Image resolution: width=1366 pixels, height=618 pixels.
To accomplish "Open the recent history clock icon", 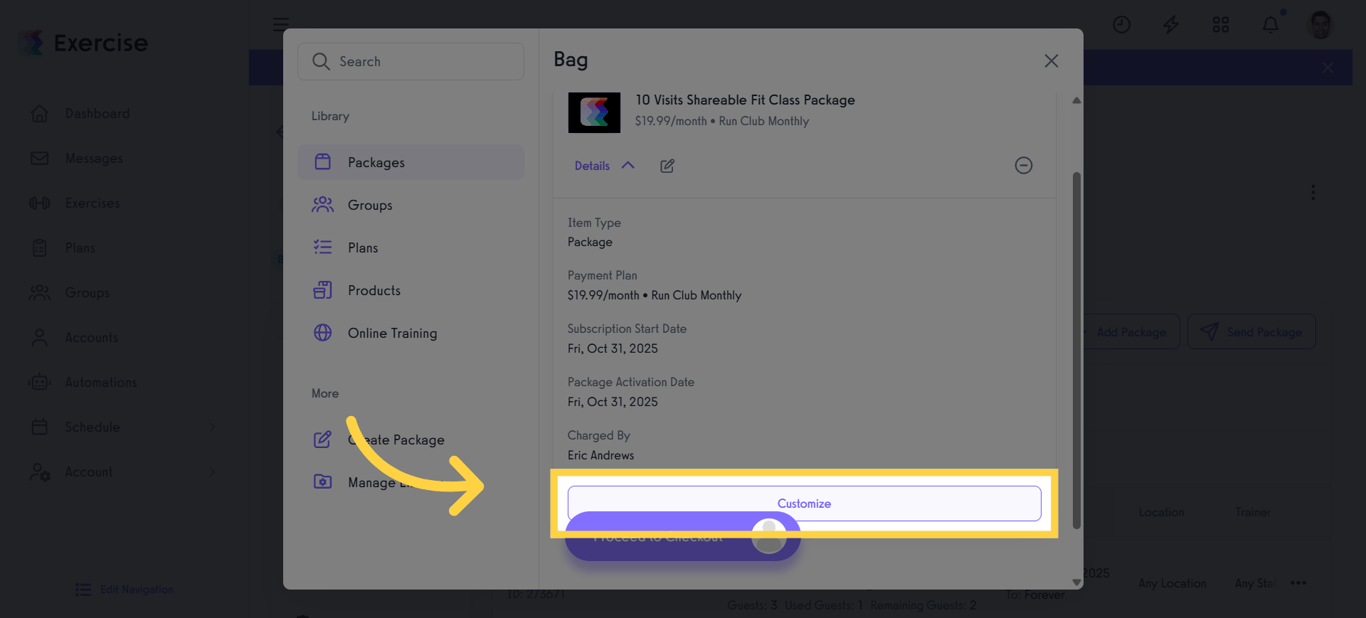I will coord(1121,24).
